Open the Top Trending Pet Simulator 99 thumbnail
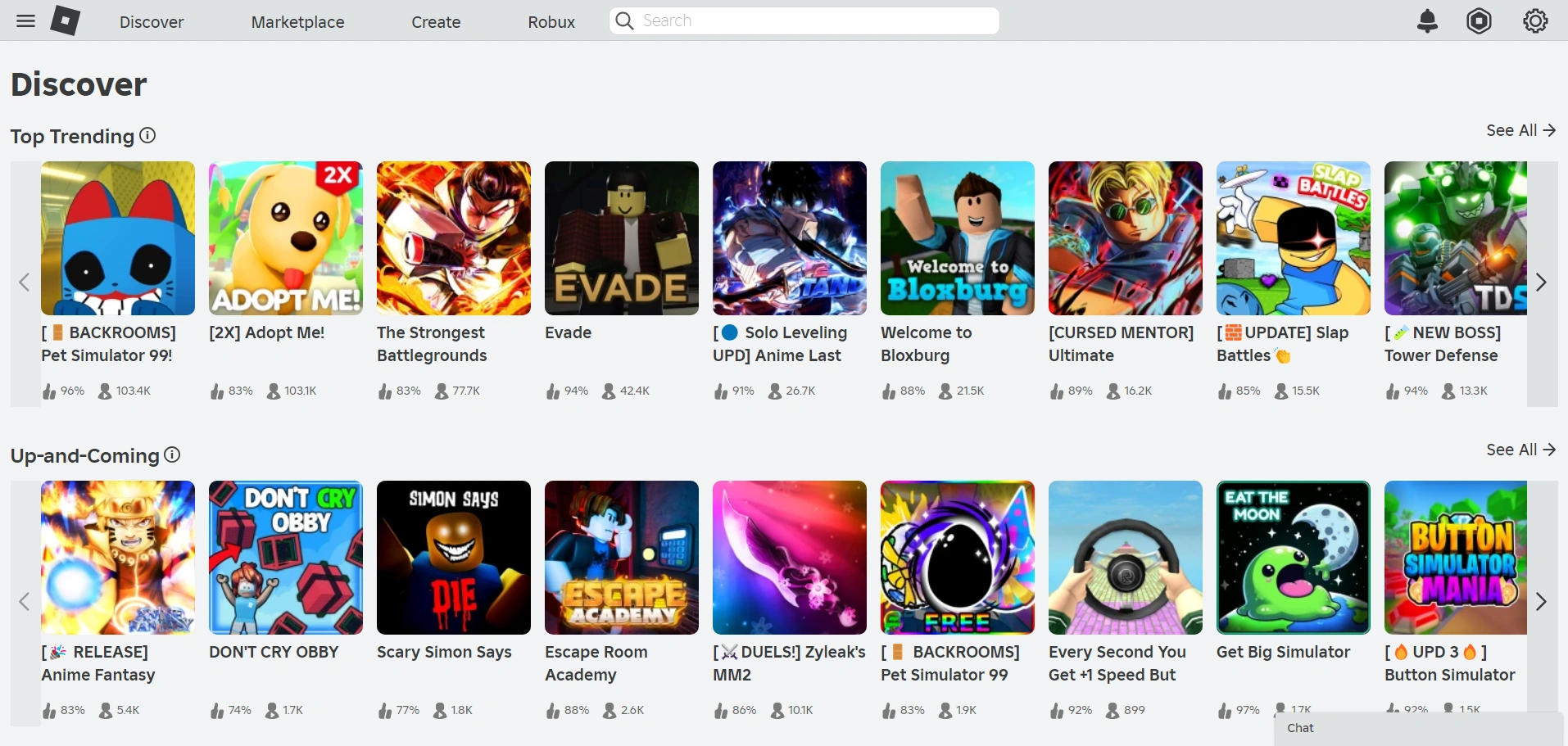Viewport: 1568px width, 746px height. point(118,238)
